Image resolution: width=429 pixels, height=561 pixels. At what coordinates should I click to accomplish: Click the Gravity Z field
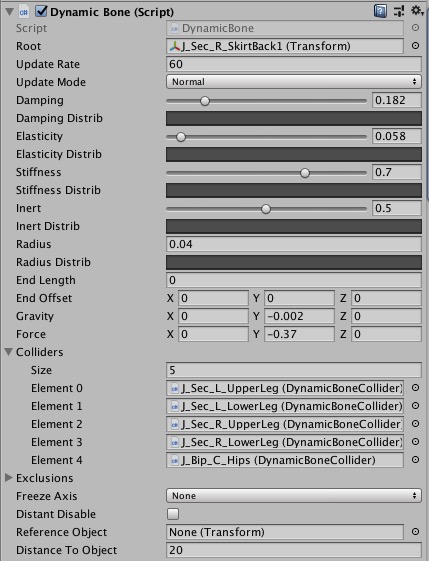pos(386,316)
